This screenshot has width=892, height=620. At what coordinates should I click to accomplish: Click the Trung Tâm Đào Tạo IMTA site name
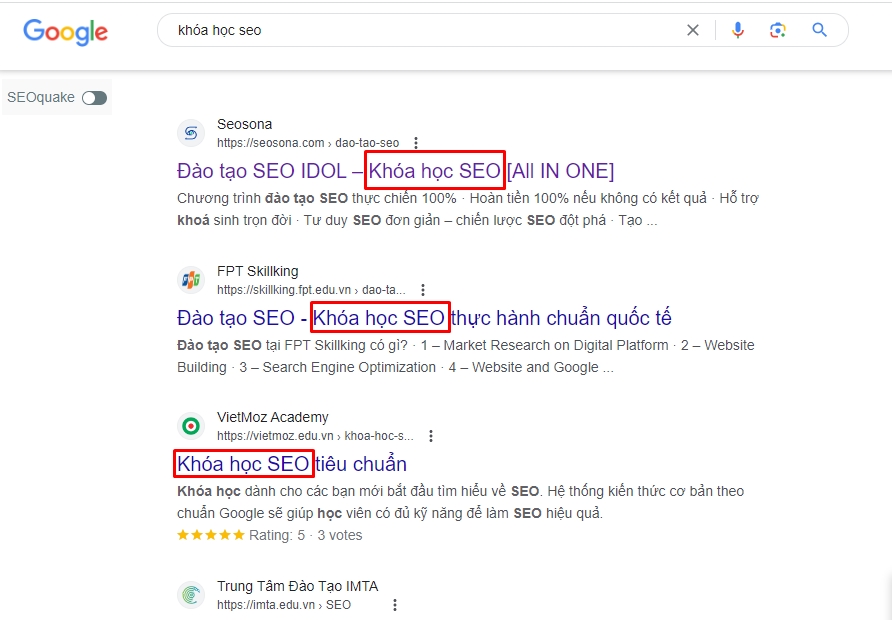coord(297,586)
